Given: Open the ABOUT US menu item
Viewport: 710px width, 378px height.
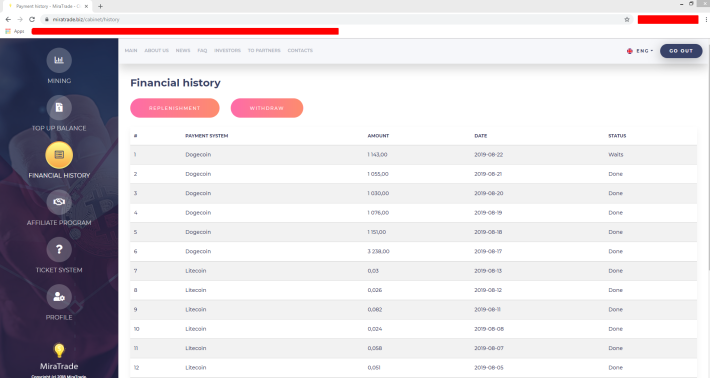Looking at the screenshot, I should (x=157, y=51).
